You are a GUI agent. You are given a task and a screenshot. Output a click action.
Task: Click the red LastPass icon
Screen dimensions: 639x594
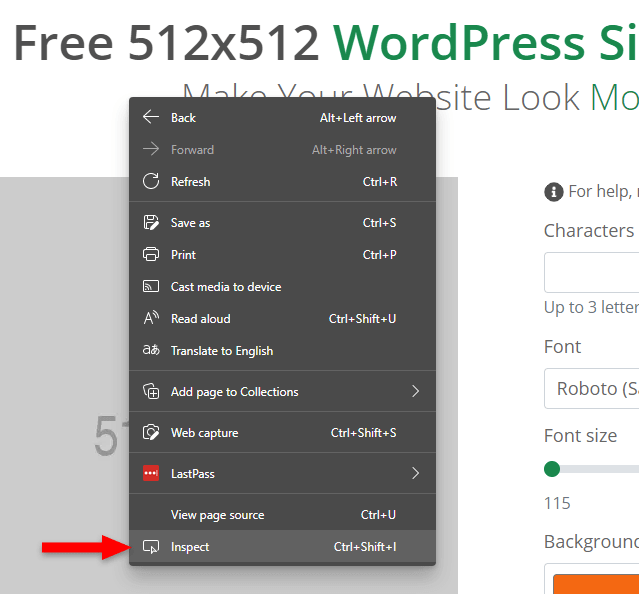[x=151, y=473]
